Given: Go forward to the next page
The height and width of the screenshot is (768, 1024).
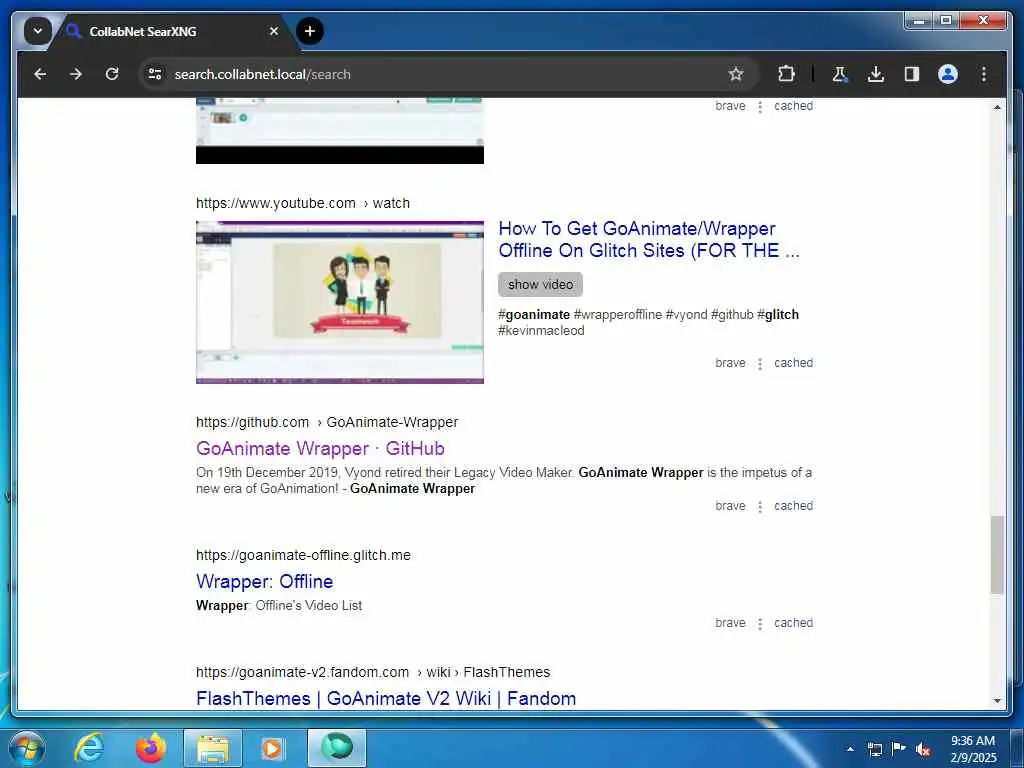Looking at the screenshot, I should (x=76, y=74).
